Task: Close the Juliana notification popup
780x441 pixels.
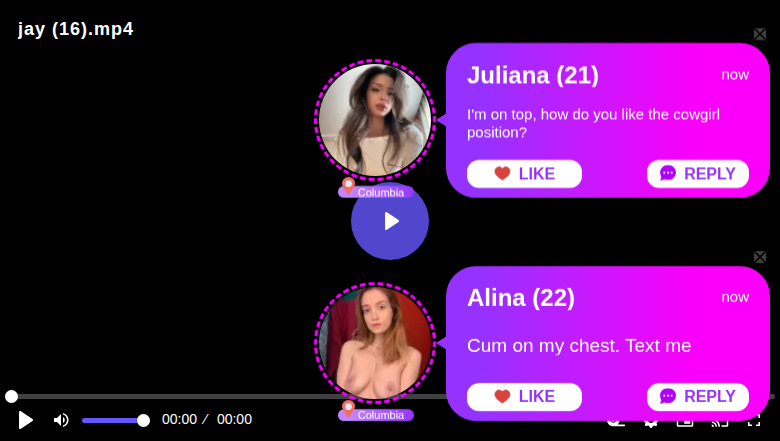Action: [x=760, y=34]
